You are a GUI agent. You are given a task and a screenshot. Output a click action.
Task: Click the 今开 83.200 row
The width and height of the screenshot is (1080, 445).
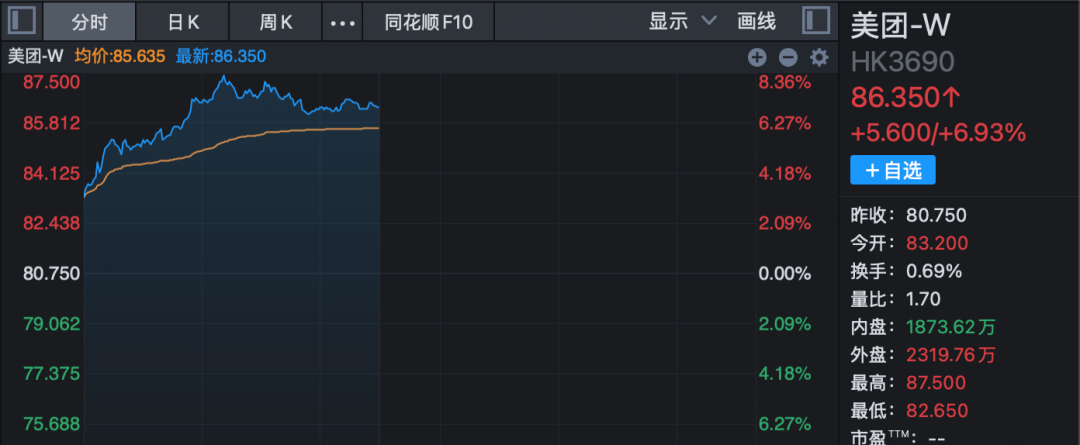click(x=909, y=243)
